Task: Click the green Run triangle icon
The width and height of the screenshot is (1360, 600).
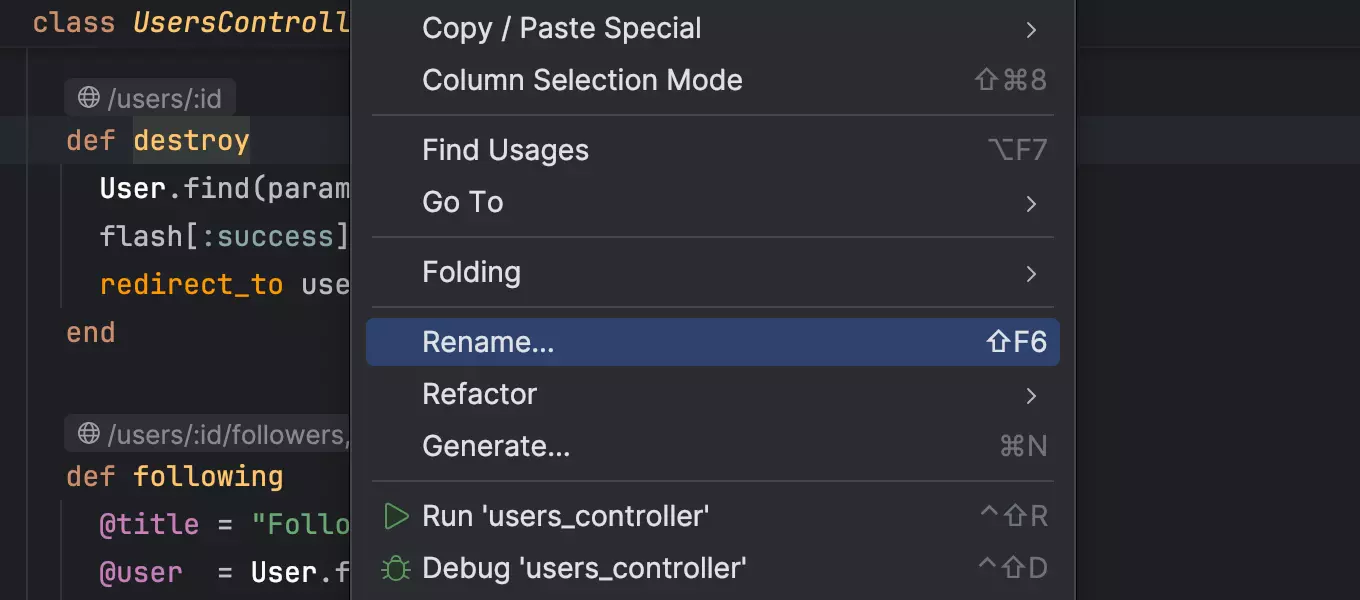Action: point(396,516)
